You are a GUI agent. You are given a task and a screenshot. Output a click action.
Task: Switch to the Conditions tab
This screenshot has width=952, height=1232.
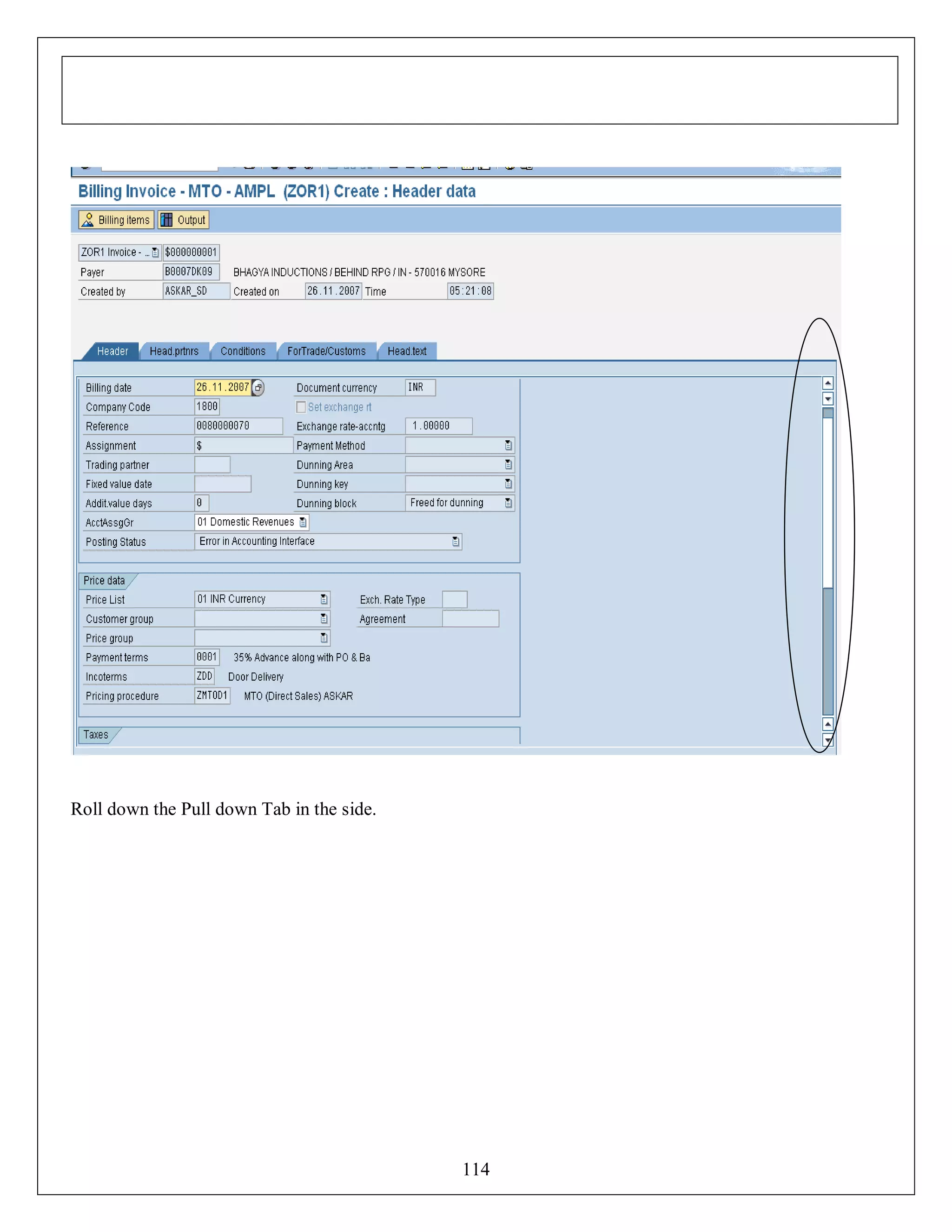[x=243, y=351]
